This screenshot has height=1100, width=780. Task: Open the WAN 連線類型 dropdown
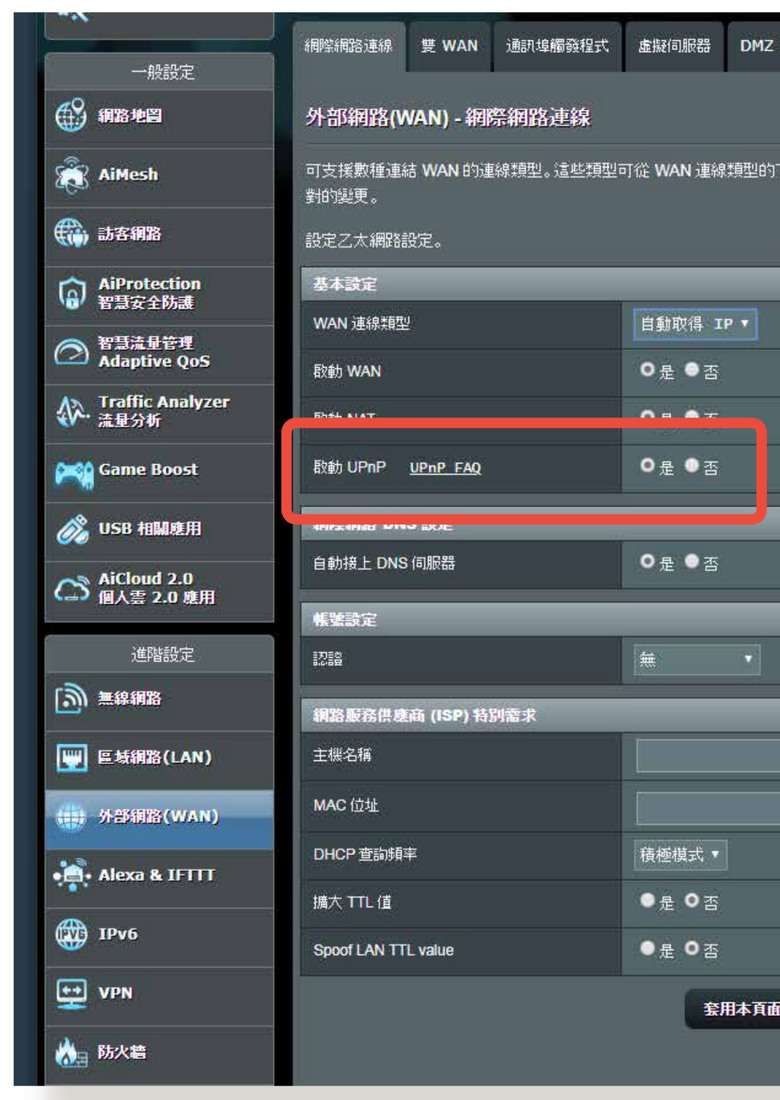[x=695, y=324]
